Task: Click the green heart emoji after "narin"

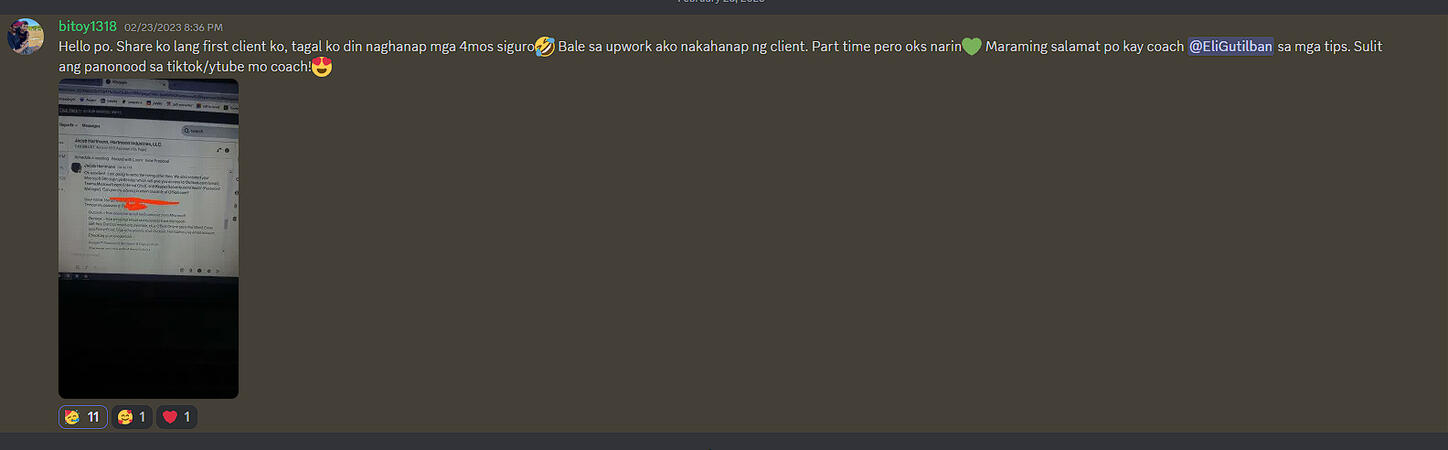Action: tap(971, 46)
